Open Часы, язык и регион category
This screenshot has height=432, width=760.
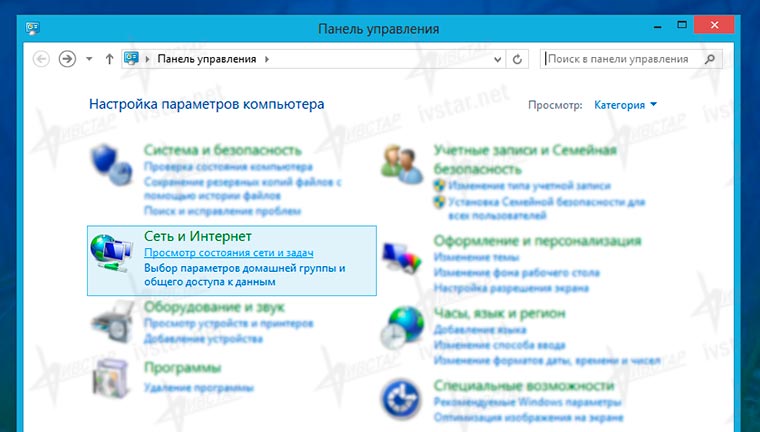pyautogui.click(x=499, y=313)
